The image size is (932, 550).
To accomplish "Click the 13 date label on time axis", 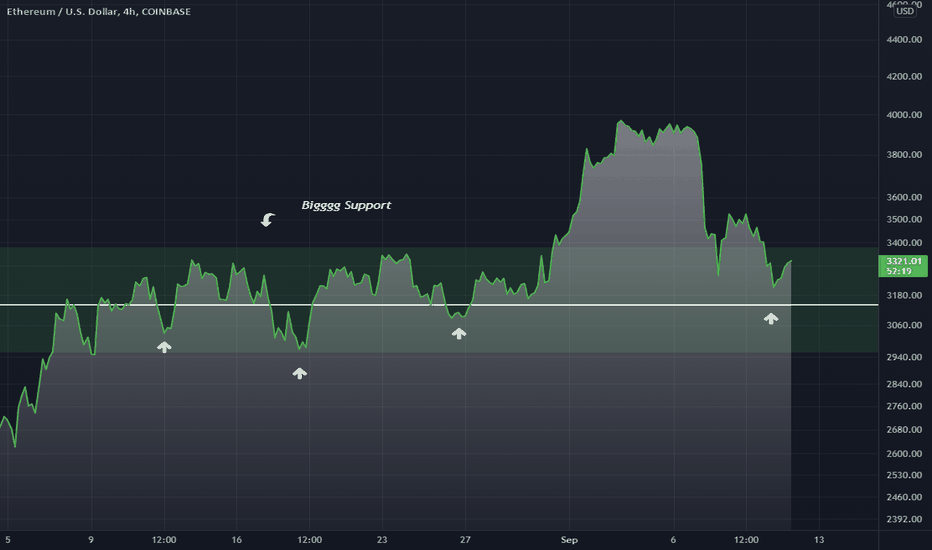I will (x=819, y=540).
